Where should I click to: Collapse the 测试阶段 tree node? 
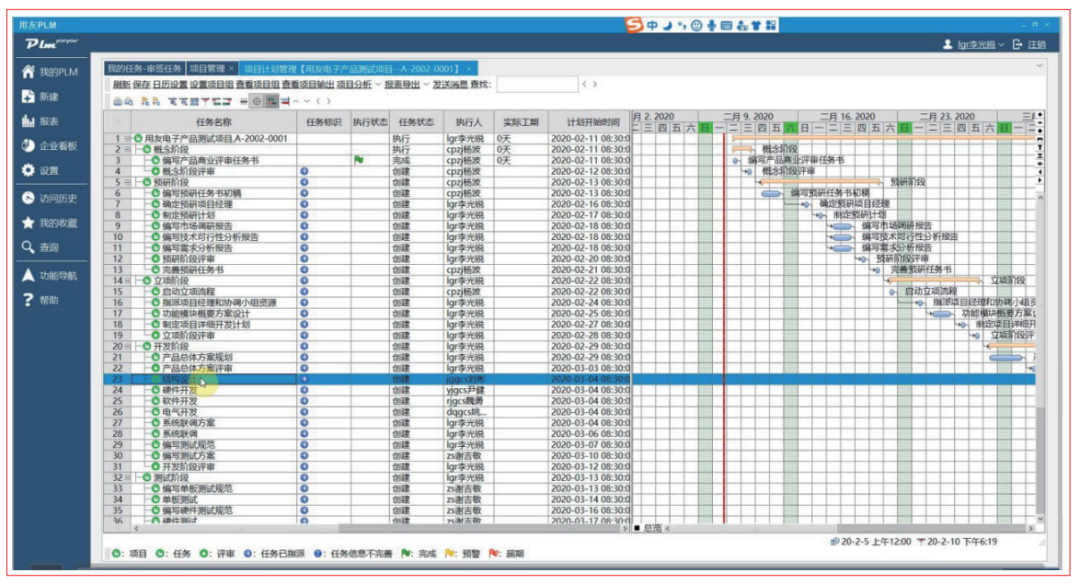(x=128, y=478)
